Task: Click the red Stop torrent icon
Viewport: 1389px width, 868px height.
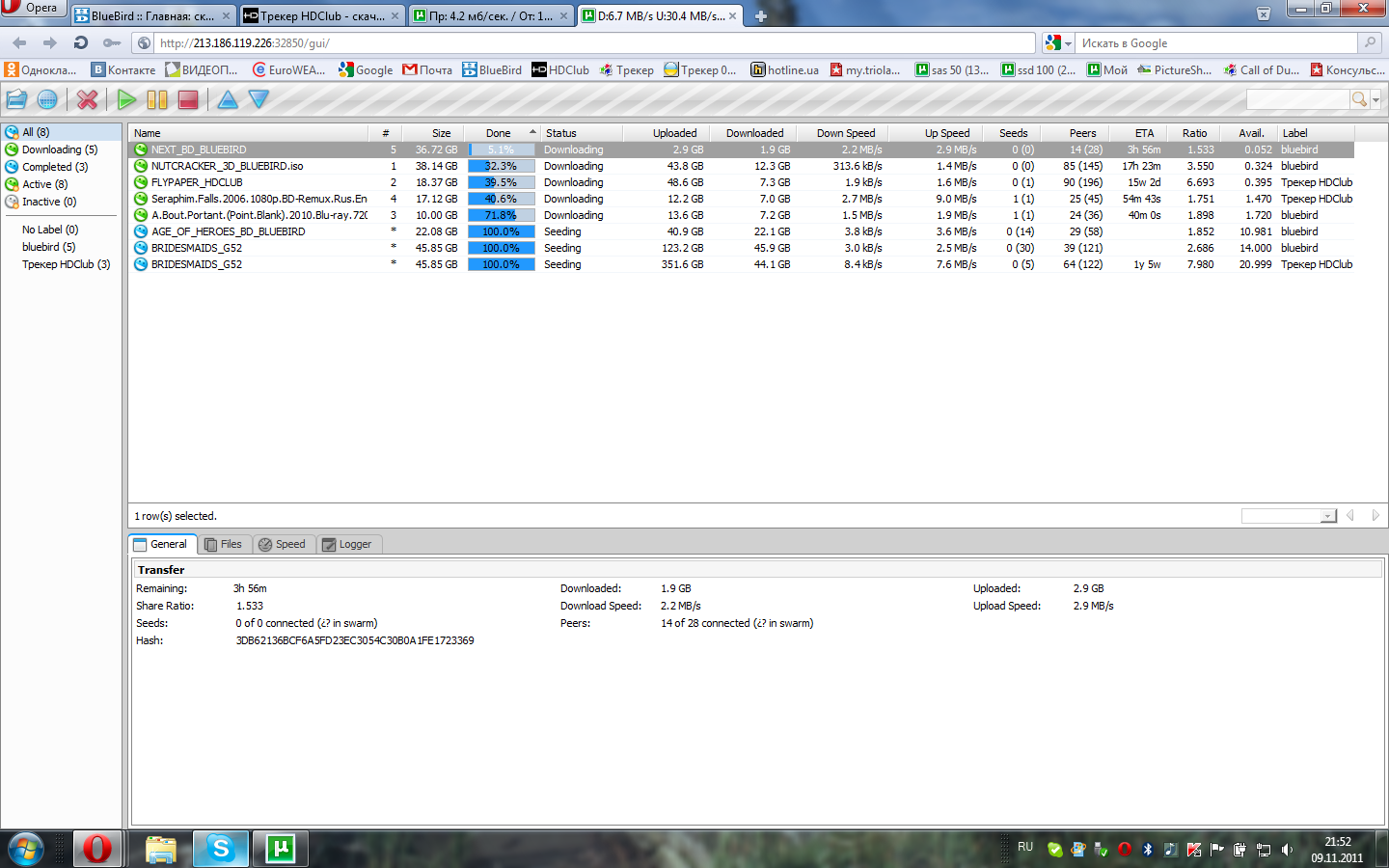Action: [188, 99]
